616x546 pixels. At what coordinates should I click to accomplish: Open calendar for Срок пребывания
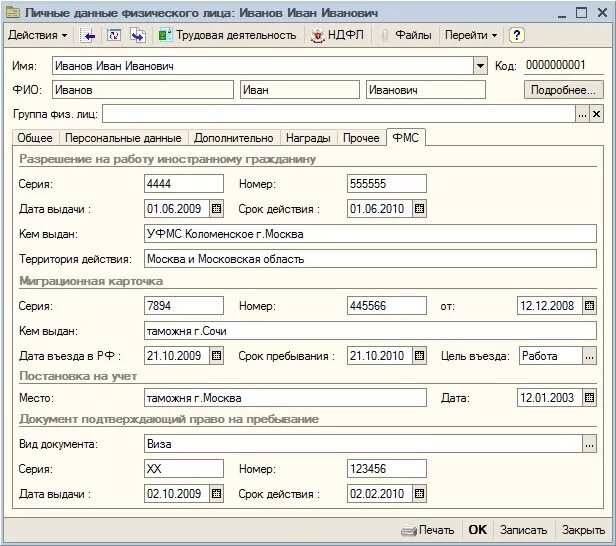419,355
